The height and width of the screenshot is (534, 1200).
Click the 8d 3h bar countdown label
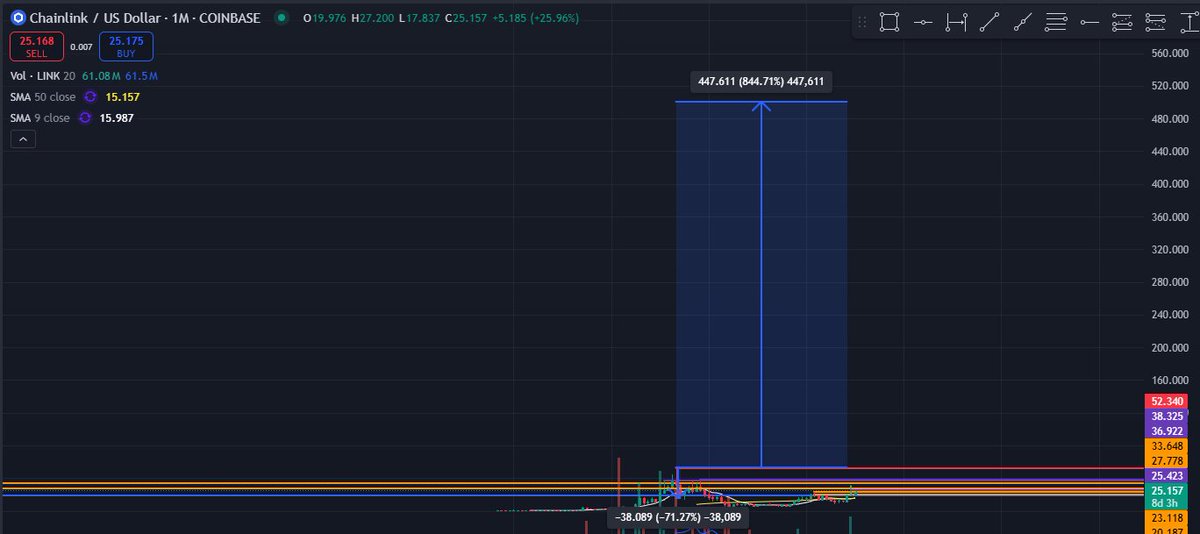click(x=1167, y=504)
